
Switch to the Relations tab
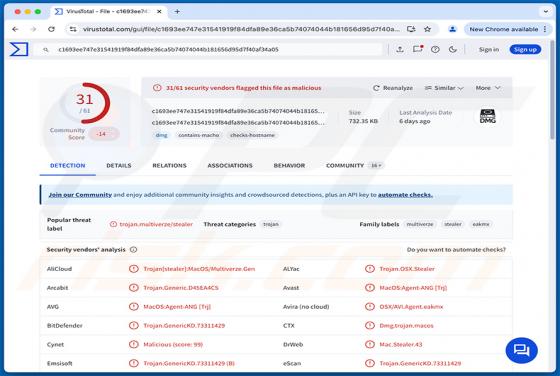tap(169, 166)
